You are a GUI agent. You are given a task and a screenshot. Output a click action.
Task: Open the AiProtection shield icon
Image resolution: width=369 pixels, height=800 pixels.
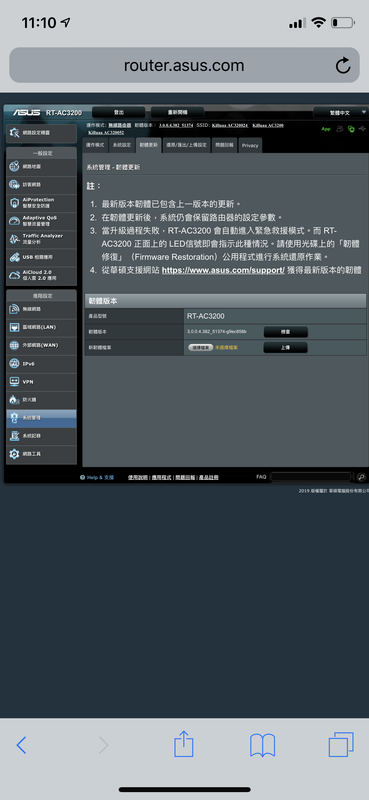click(14, 203)
